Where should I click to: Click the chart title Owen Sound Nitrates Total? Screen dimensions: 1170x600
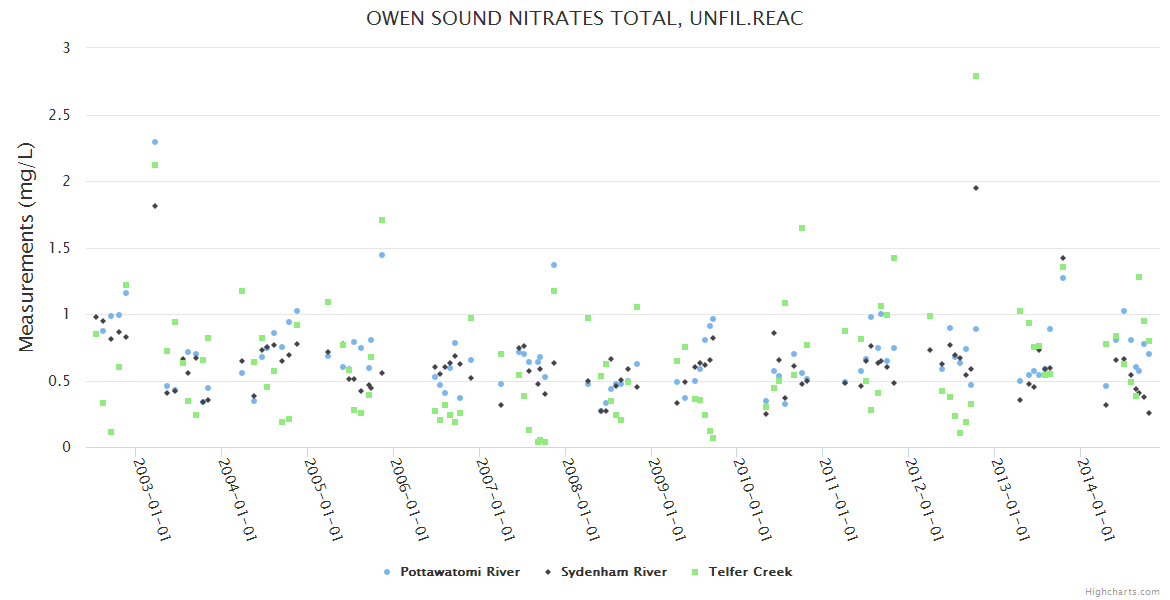click(585, 19)
